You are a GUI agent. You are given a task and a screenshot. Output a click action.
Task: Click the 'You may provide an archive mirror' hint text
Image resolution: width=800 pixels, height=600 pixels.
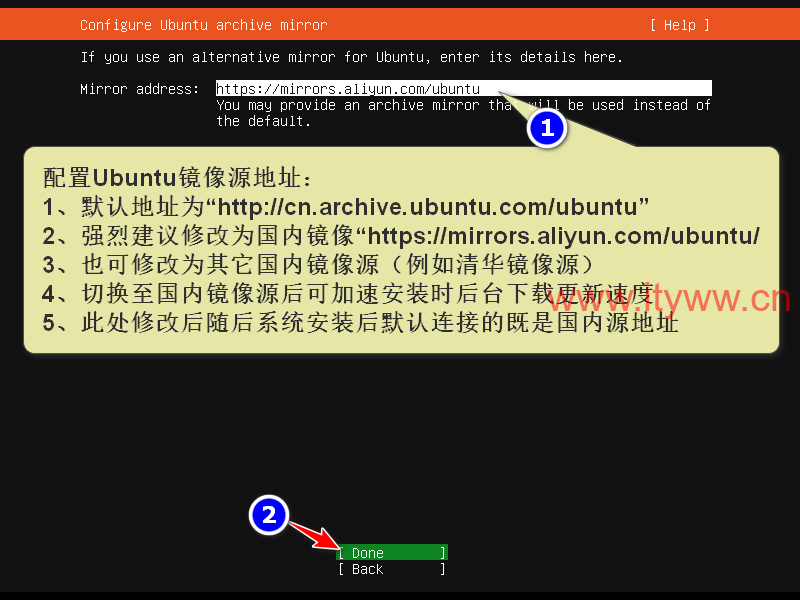[463, 113]
